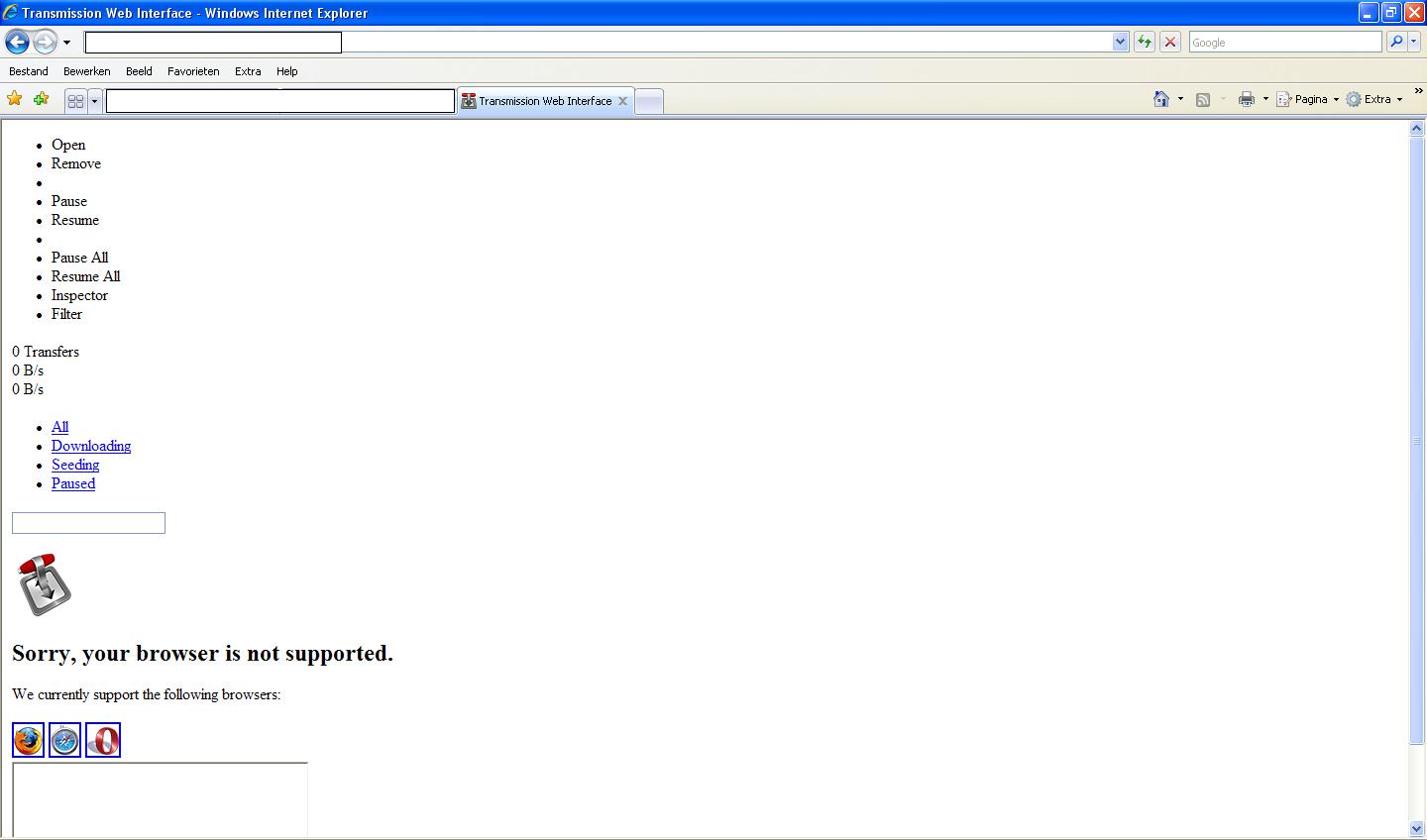Click the Home toolbar icon
The width and height of the screenshot is (1427, 840).
point(1161,99)
